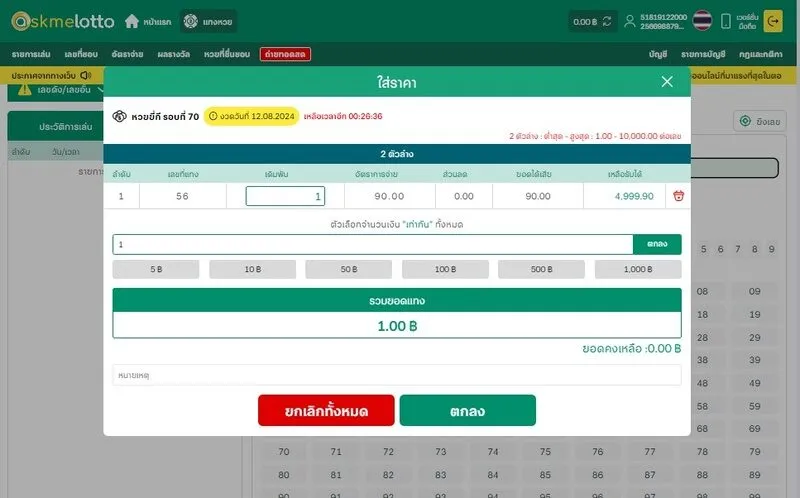Open the second green nav bar item

[81, 54]
